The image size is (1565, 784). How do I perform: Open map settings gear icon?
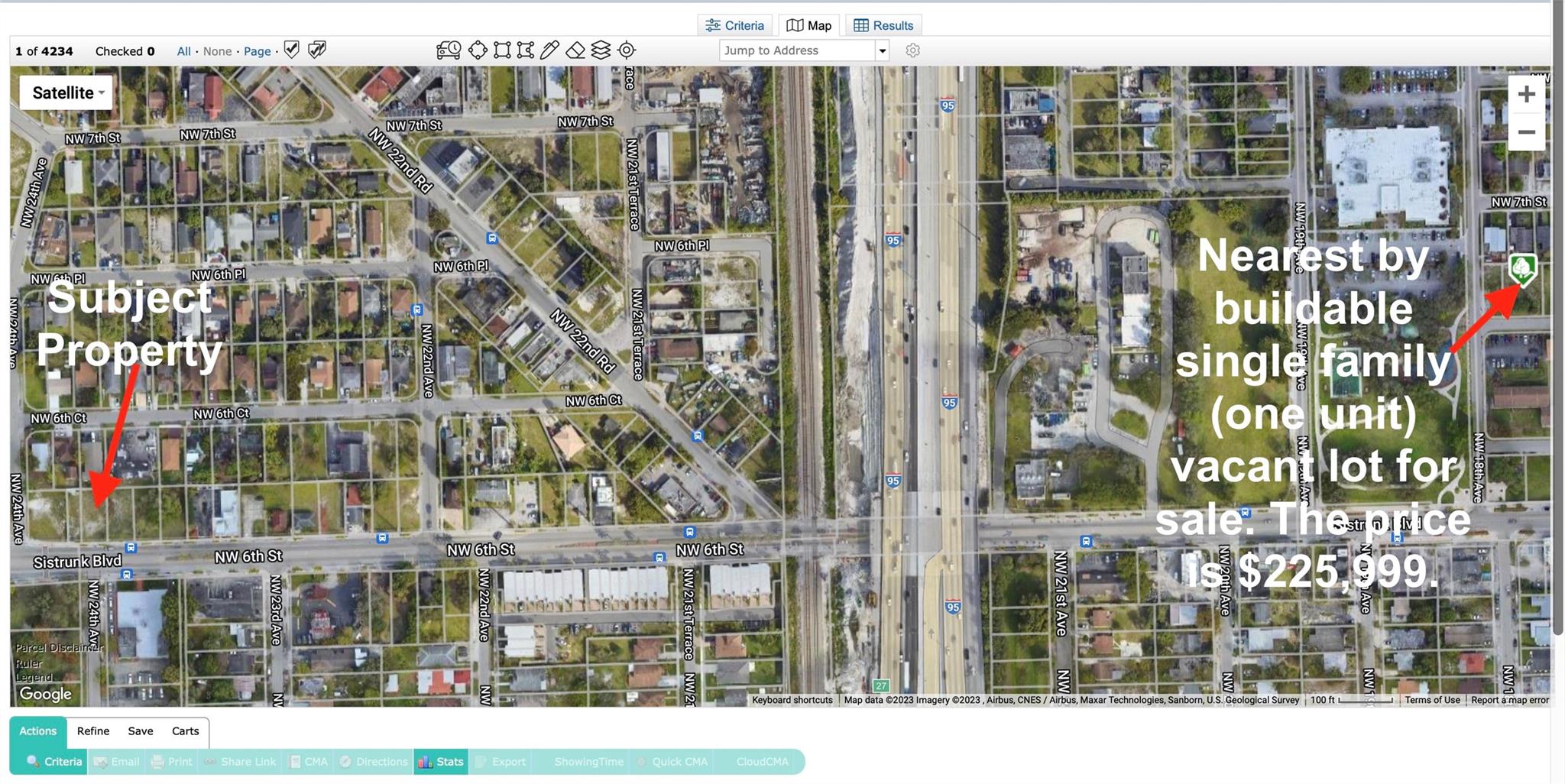point(912,50)
